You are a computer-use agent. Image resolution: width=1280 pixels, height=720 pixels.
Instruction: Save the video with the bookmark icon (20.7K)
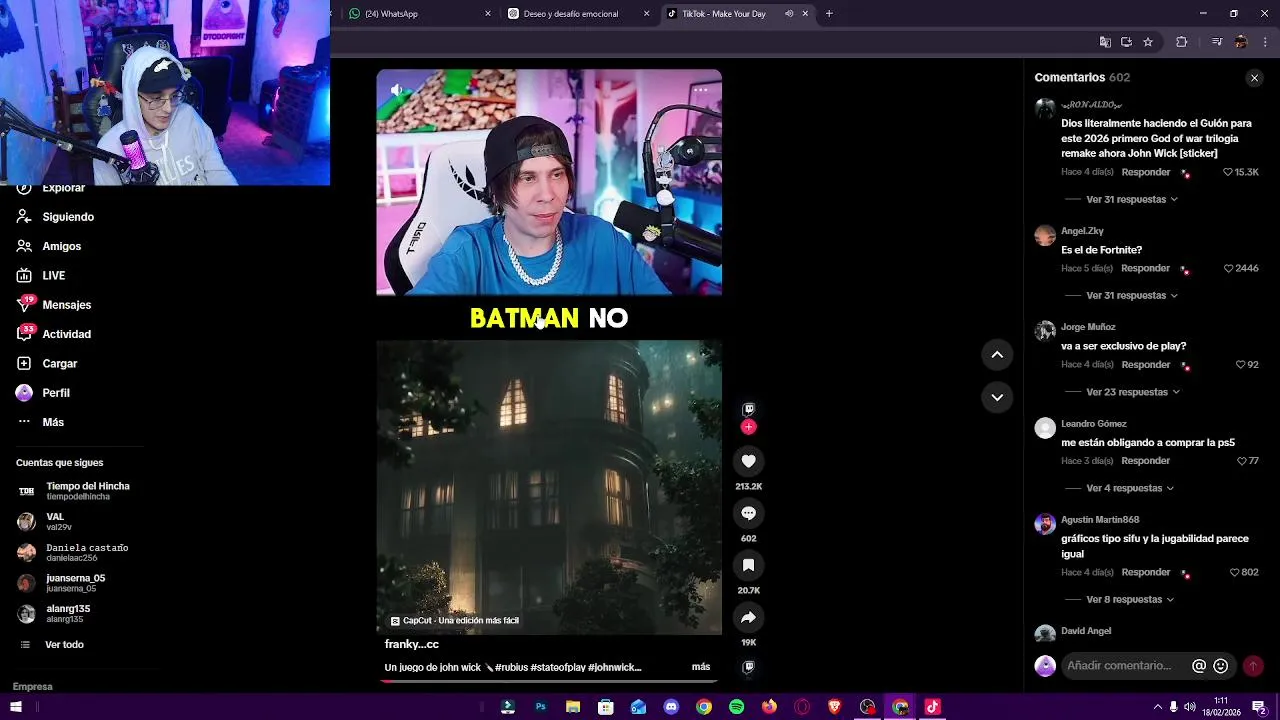coord(748,565)
